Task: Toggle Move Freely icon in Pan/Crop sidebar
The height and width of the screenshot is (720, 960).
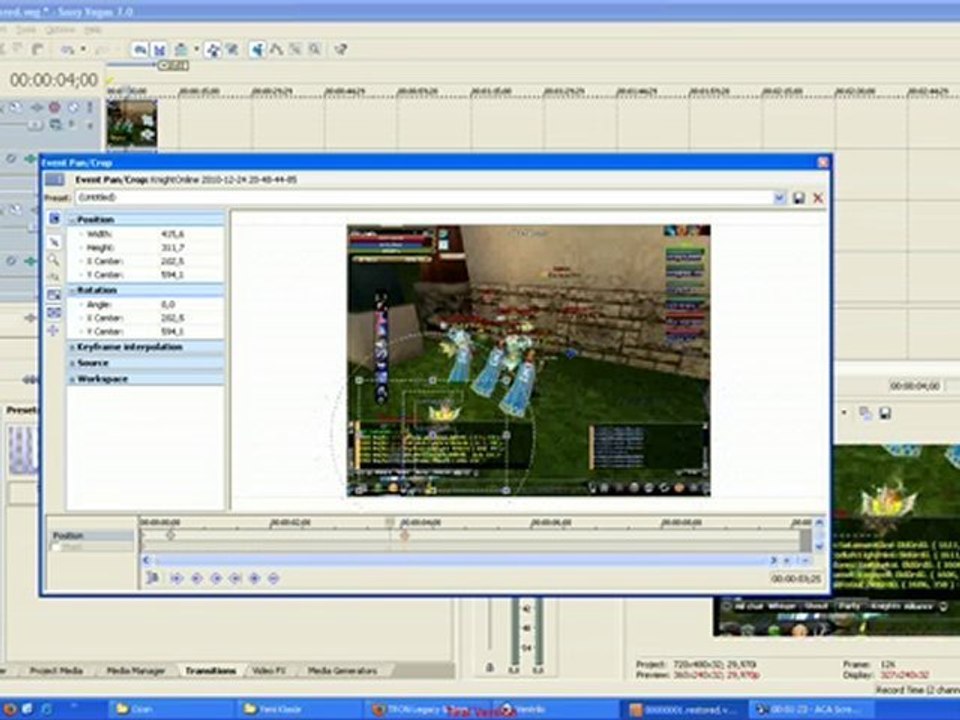Action: point(54,331)
